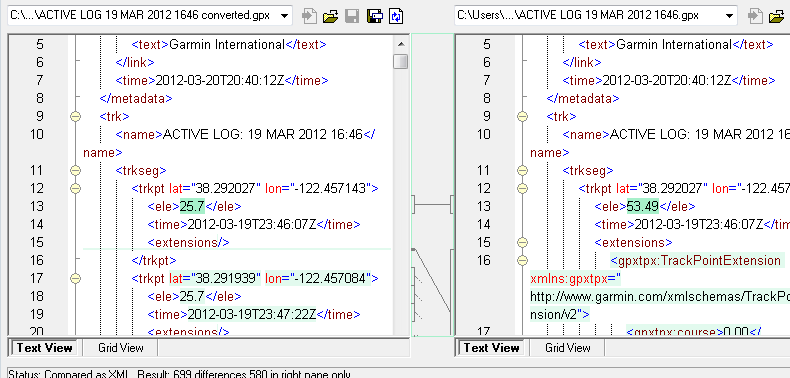790x378 pixels.
Task: Collapse the trkseg node in left pane
Action: coord(76,170)
